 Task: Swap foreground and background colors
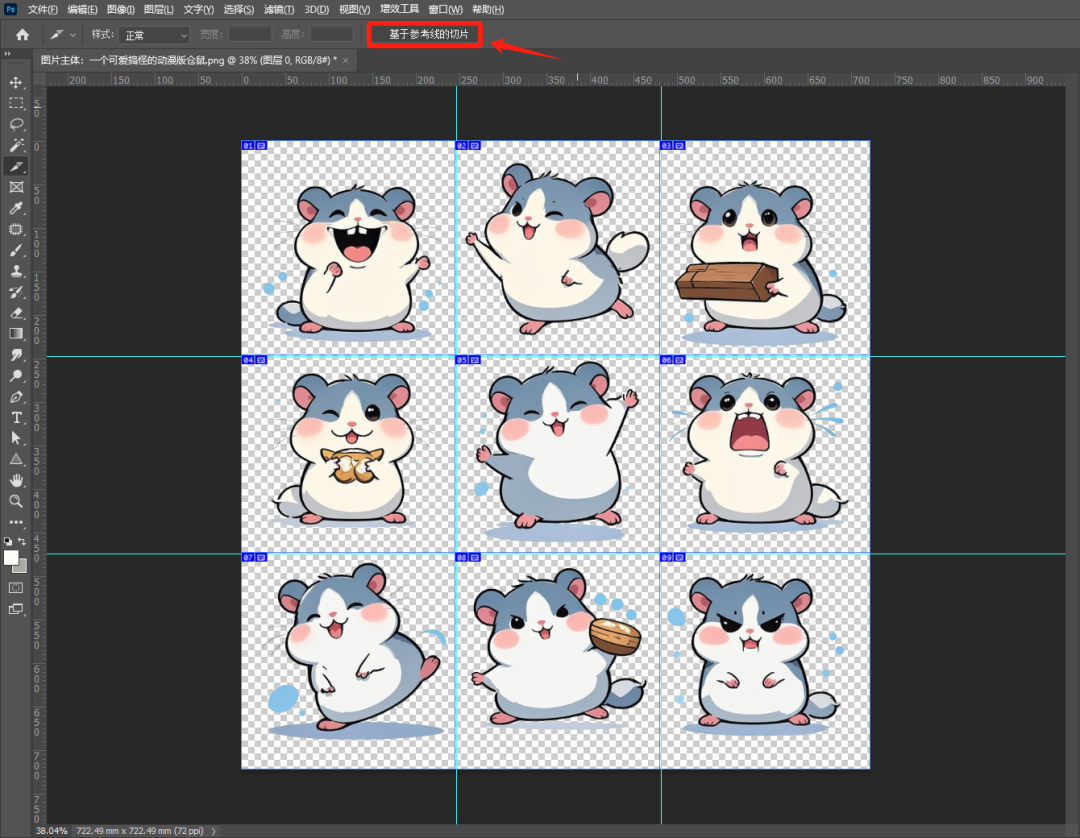(x=22, y=541)
